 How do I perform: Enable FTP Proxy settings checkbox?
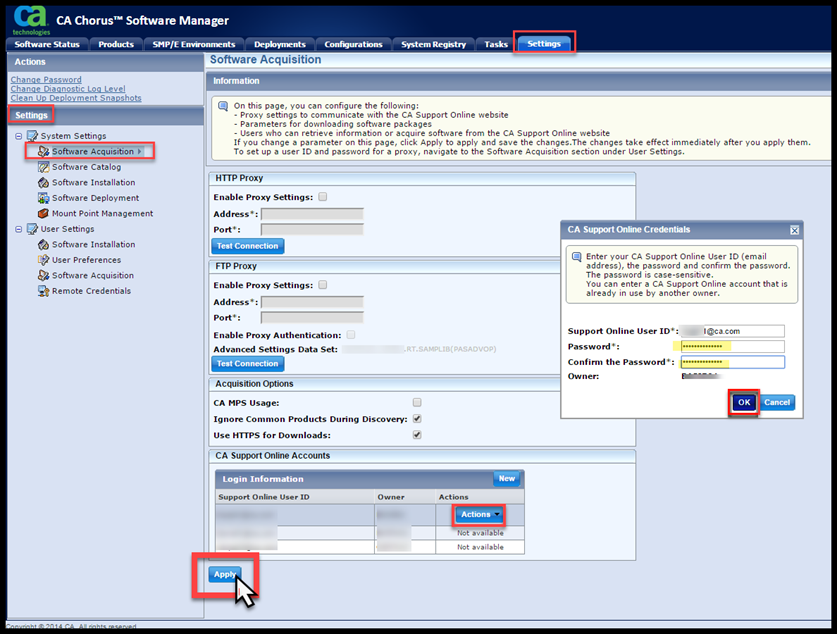click(322, 285)
